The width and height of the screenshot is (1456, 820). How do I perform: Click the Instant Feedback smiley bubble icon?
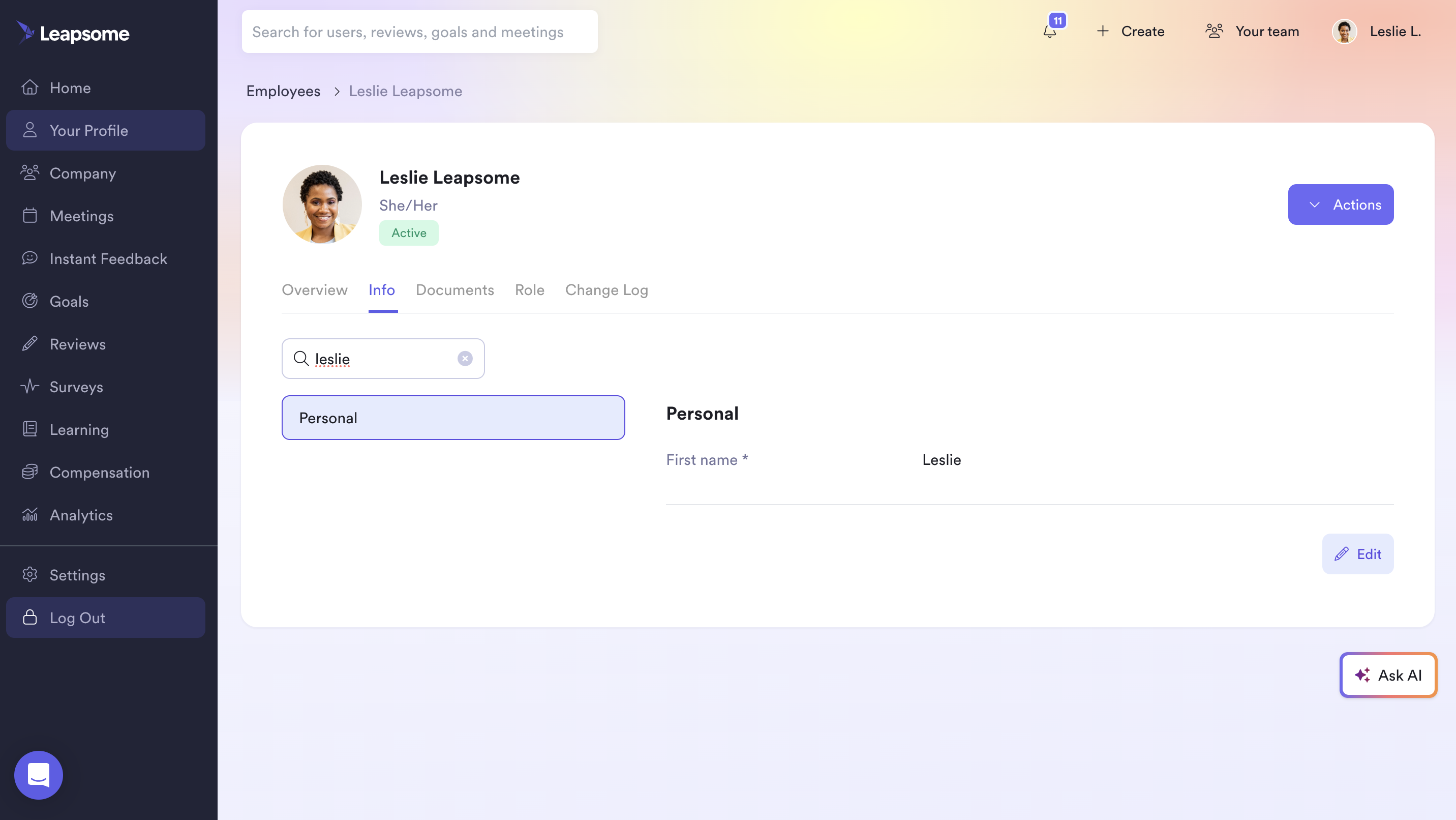point(30,258)
